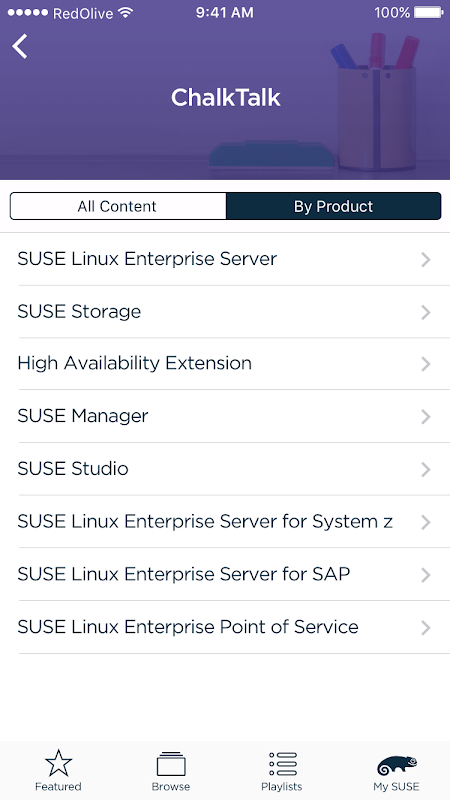The image size is (450, 800).
Task: Expand the SUSE Storage chevron
Action: (x=426, y=312)
